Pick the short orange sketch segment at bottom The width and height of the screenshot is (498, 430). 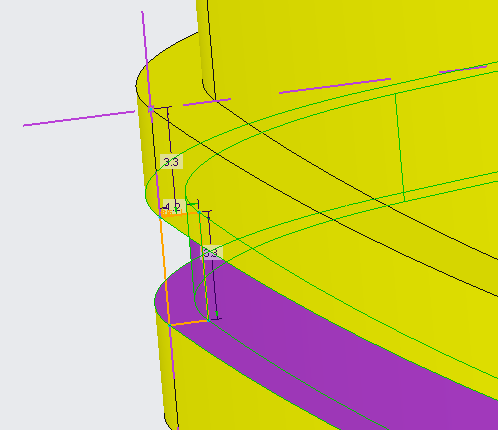189,323
